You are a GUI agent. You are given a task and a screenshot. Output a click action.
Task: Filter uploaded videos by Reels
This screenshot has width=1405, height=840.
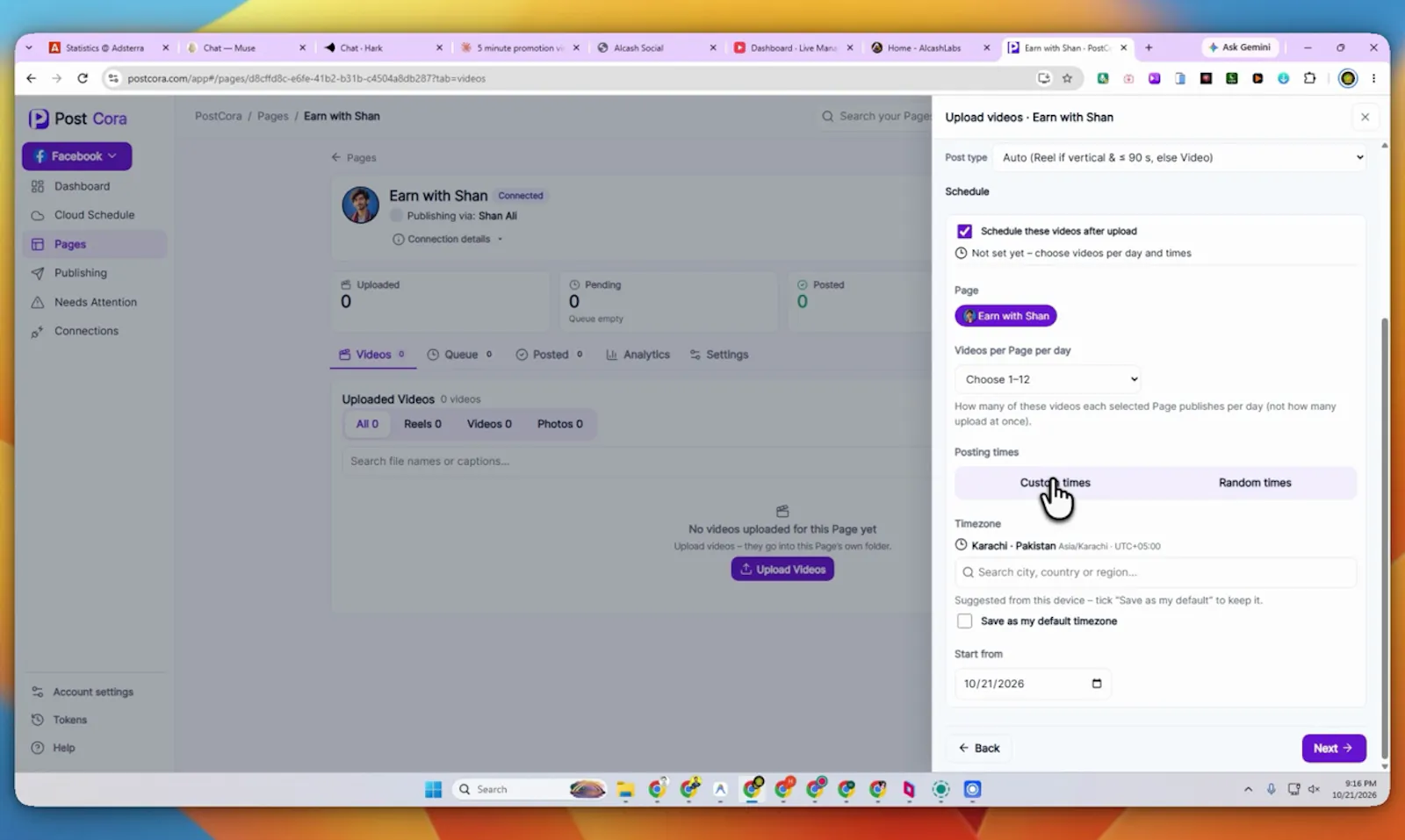[x=422, y=424]
